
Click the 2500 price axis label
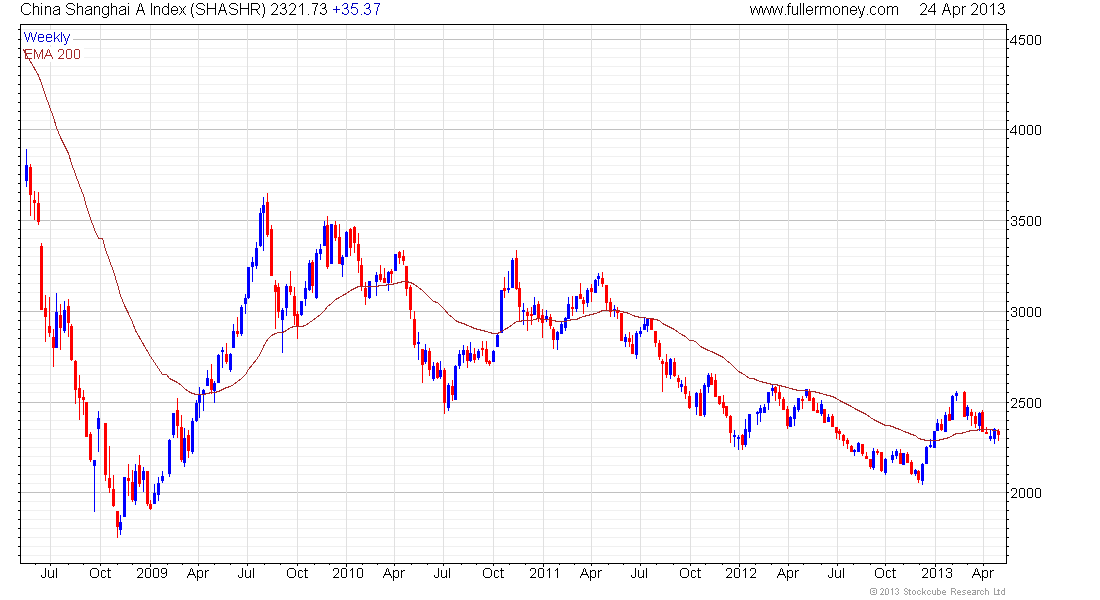(1025, 403)
